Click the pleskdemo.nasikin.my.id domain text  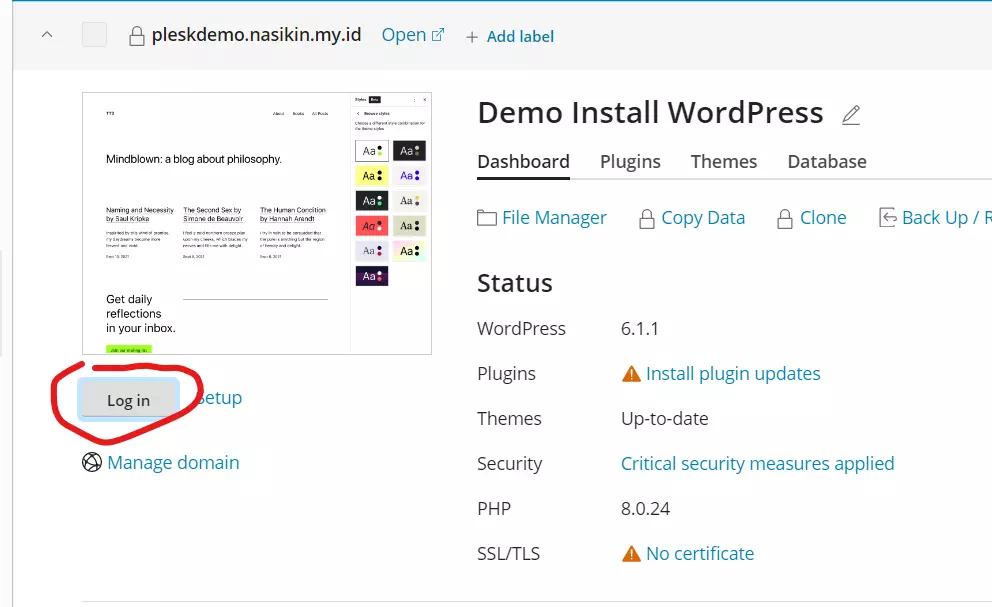(x=256, y=35)
